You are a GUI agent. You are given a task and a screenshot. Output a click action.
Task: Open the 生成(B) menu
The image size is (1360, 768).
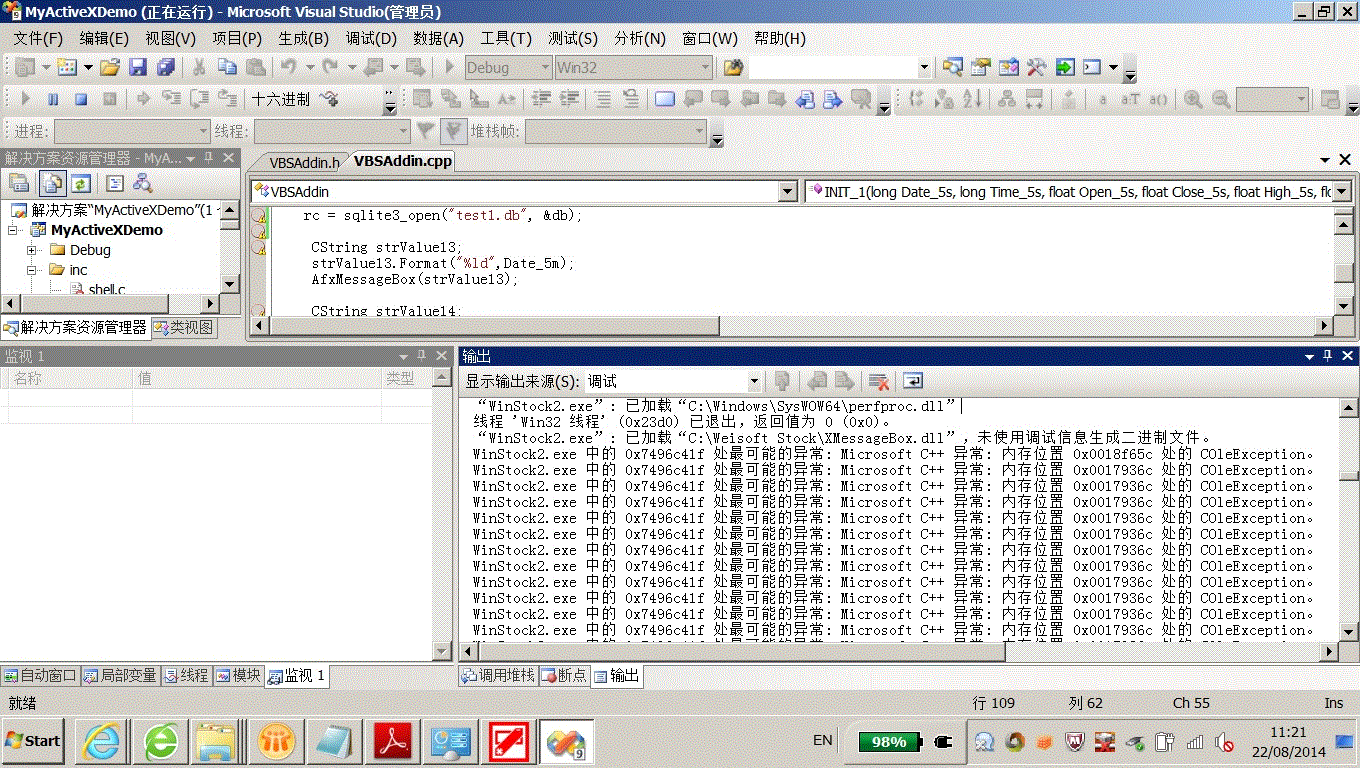[303, 38]
